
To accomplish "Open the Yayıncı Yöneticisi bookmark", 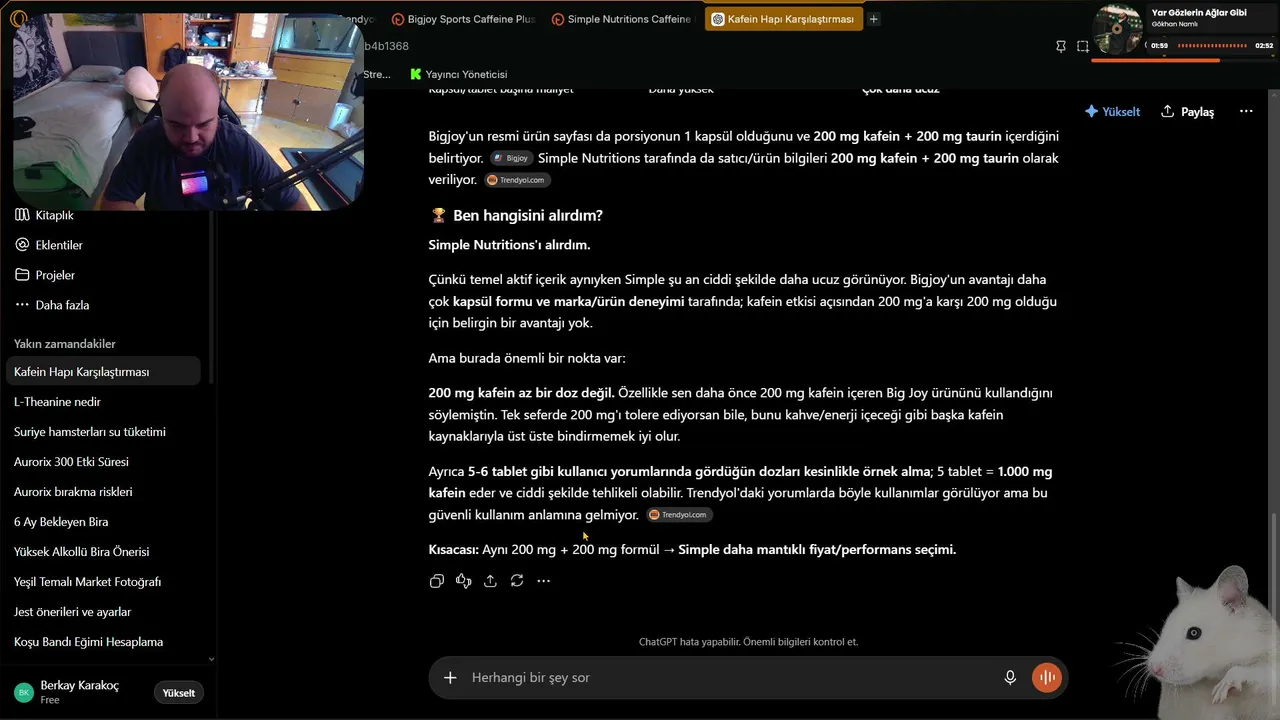I will (x=459, y=74).
